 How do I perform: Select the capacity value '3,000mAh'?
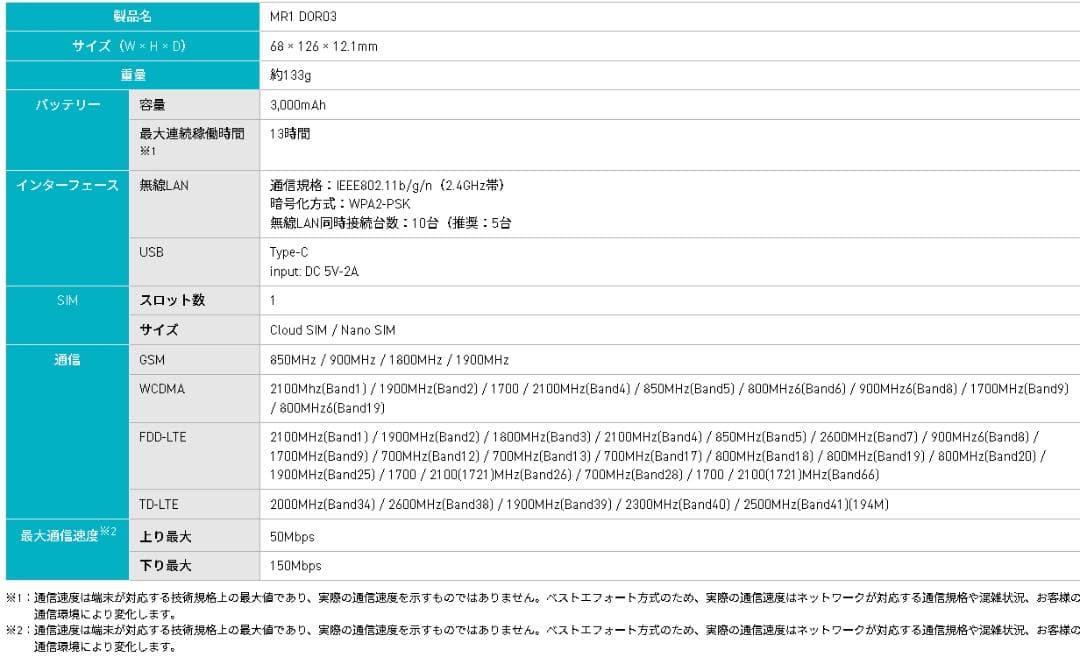click(x=298, y=105)
